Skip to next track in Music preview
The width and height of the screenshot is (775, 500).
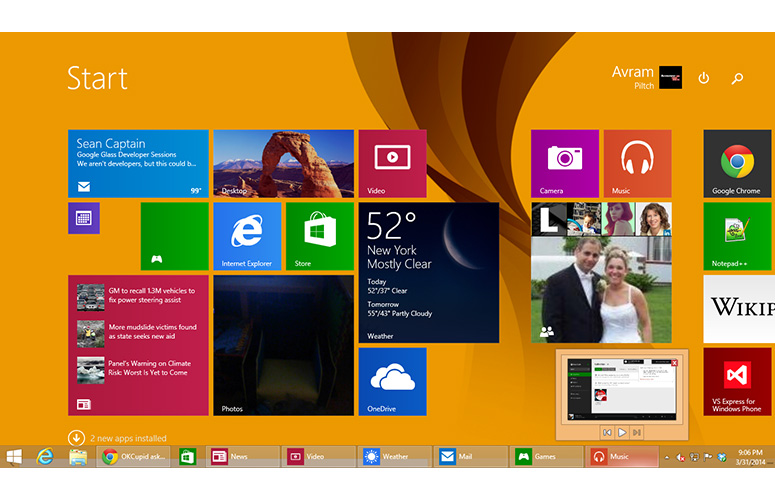(x=637, y=433)
